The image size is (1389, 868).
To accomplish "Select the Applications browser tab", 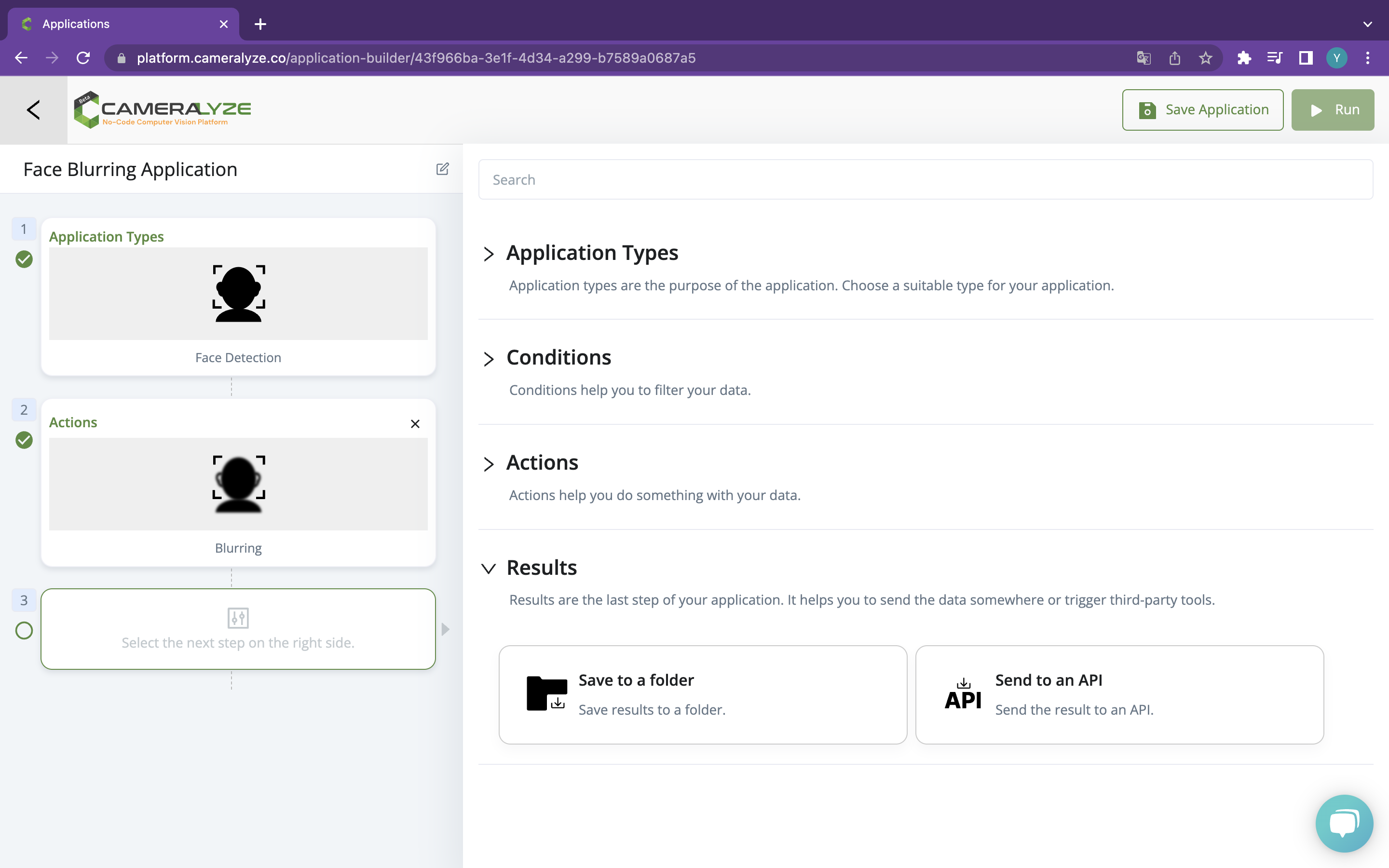I will click(x=123, y=24).
